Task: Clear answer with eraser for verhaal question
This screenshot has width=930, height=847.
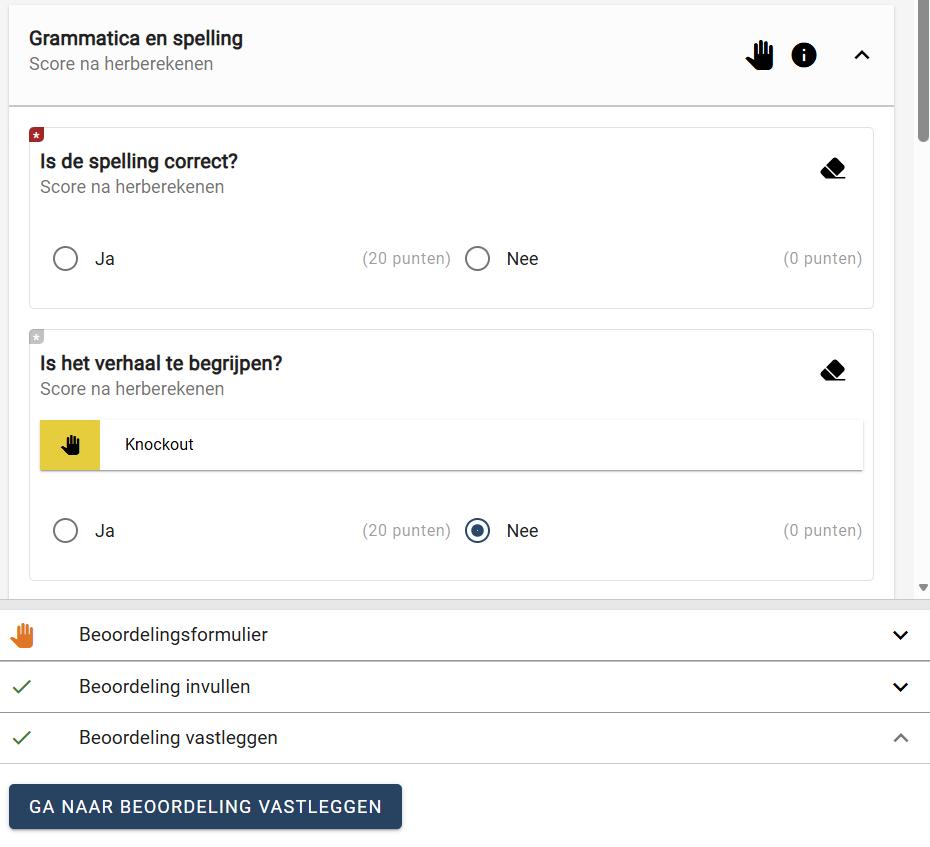Action: coord(833,370)
